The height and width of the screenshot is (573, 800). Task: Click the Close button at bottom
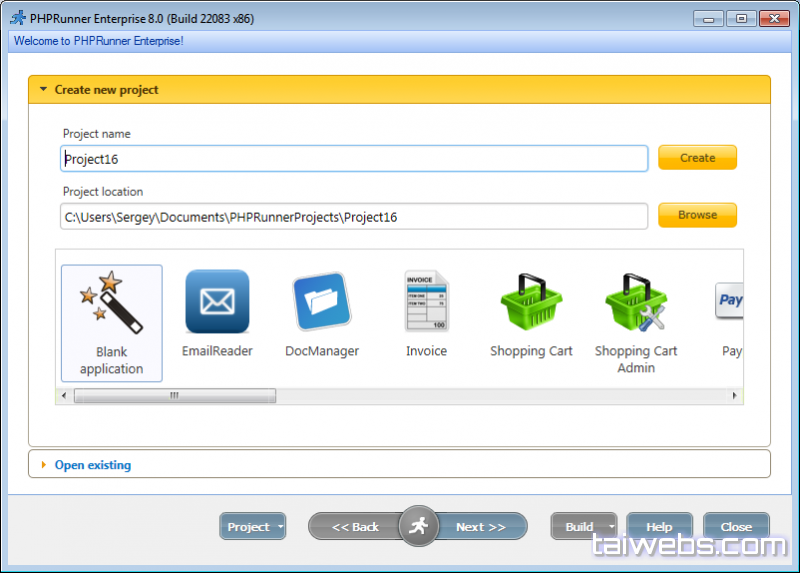[736, 527]
